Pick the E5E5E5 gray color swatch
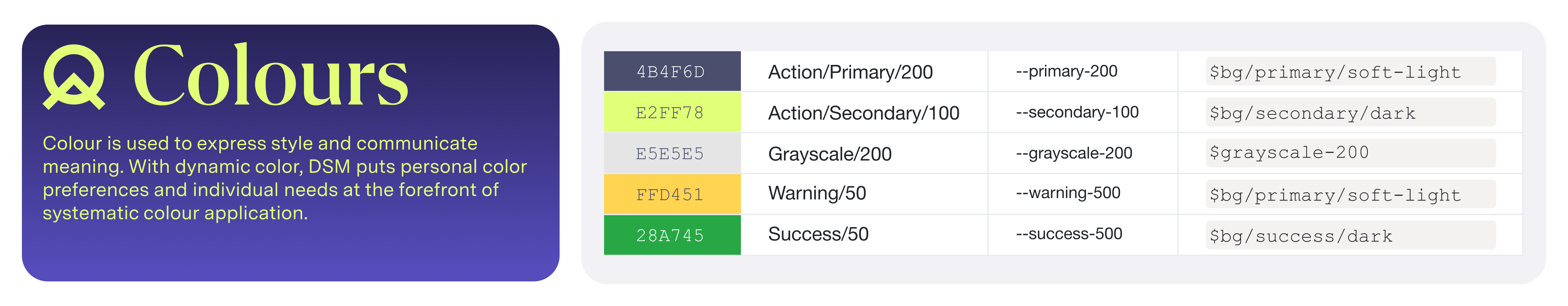1568x306 pixels. point(671,154)
